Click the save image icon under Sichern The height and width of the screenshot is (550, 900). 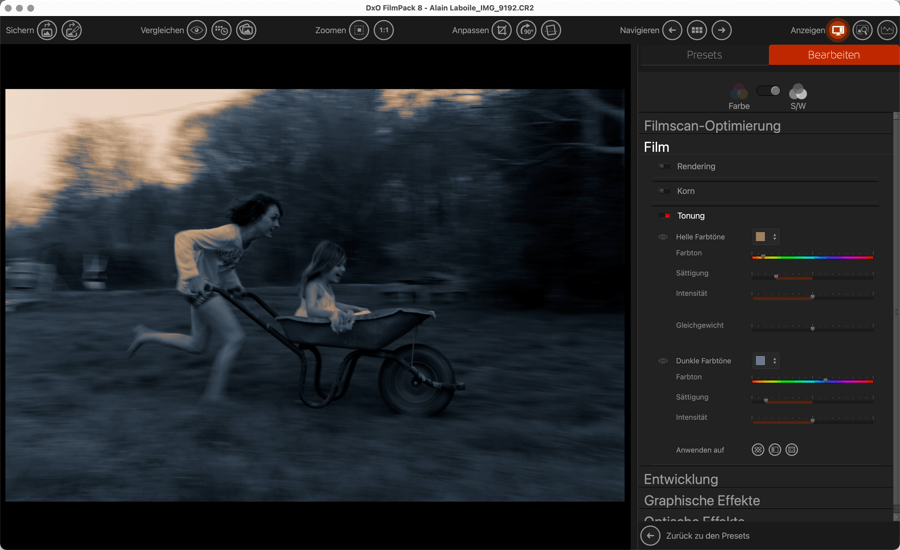coord(47,31)
